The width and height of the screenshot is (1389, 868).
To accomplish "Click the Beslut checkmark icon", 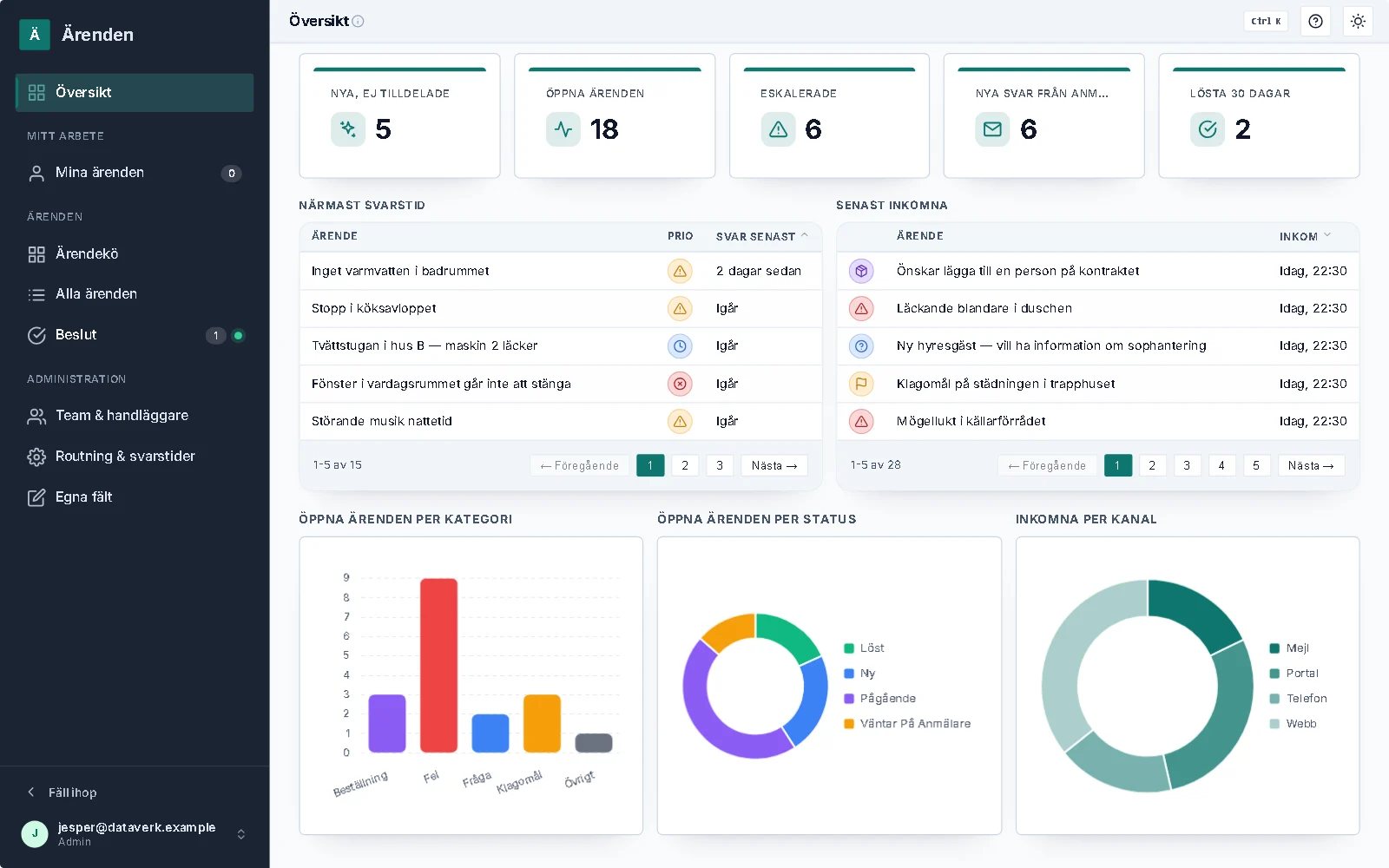I will coord(36,335).
